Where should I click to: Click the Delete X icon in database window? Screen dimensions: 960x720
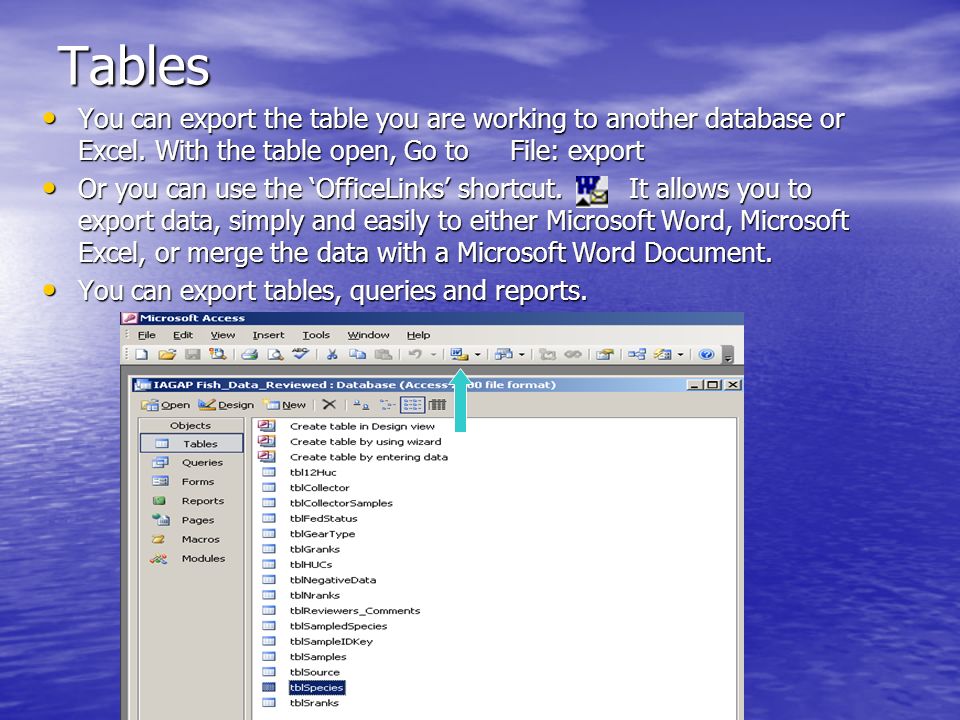coord(329,404)
